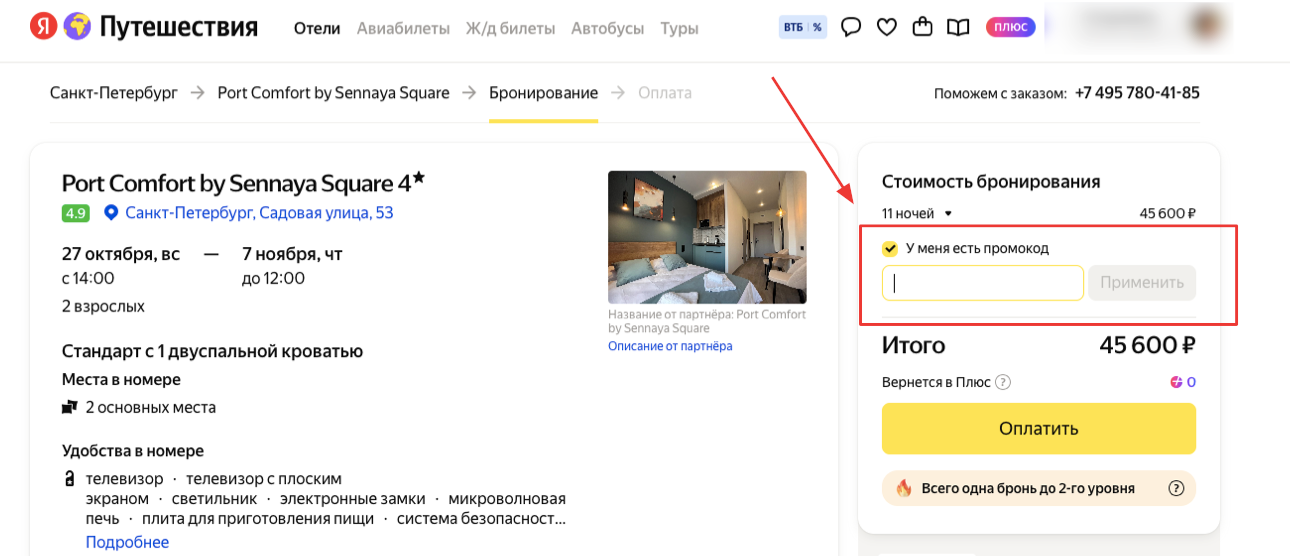The height and width of the screenshot is (556, 1290).
Task: Click the question mark next to Вернется в Плюс
Action: tap(1003, 382)
